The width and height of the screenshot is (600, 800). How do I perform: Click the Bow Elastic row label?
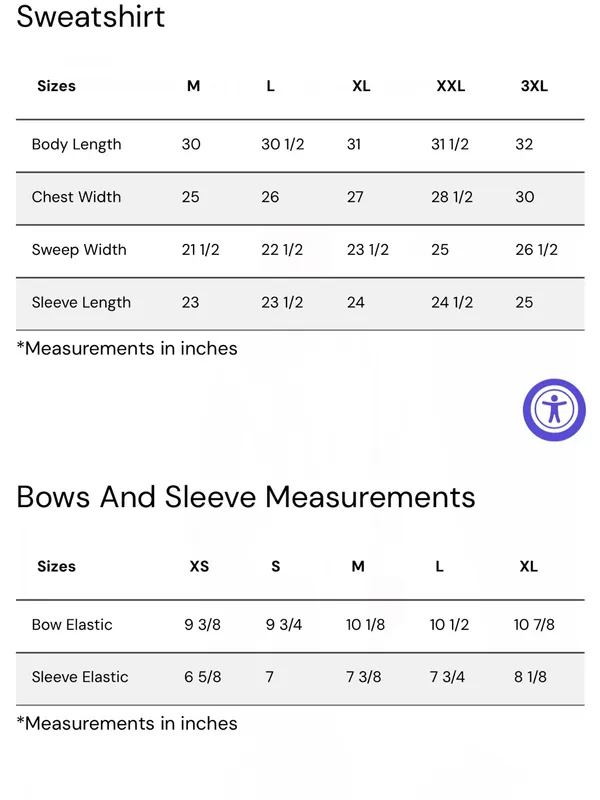click(72, 625)
